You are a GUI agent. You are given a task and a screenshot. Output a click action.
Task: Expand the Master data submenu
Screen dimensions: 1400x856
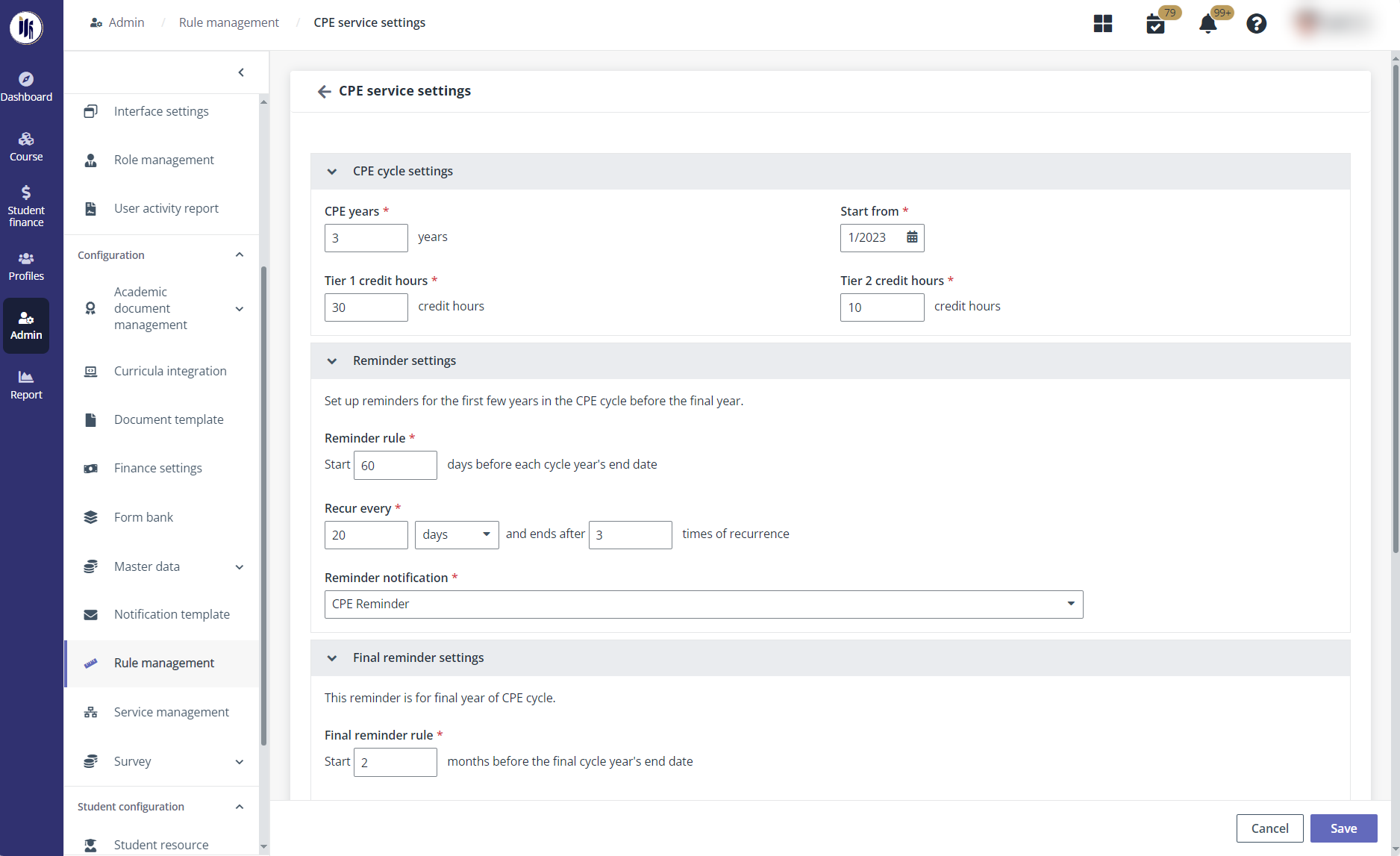pyautogui.click(x=240, y=567)
